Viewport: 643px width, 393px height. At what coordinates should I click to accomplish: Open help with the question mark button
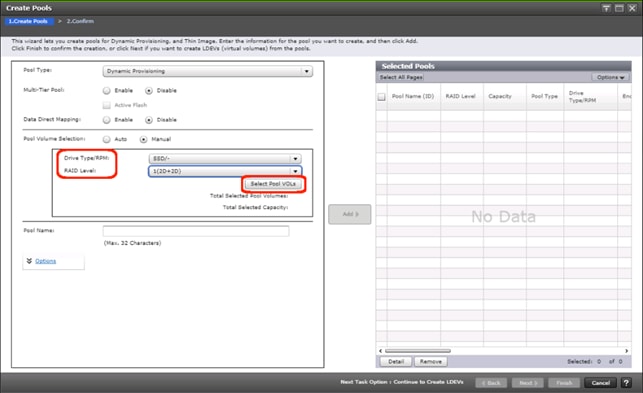tap(626, 383)
